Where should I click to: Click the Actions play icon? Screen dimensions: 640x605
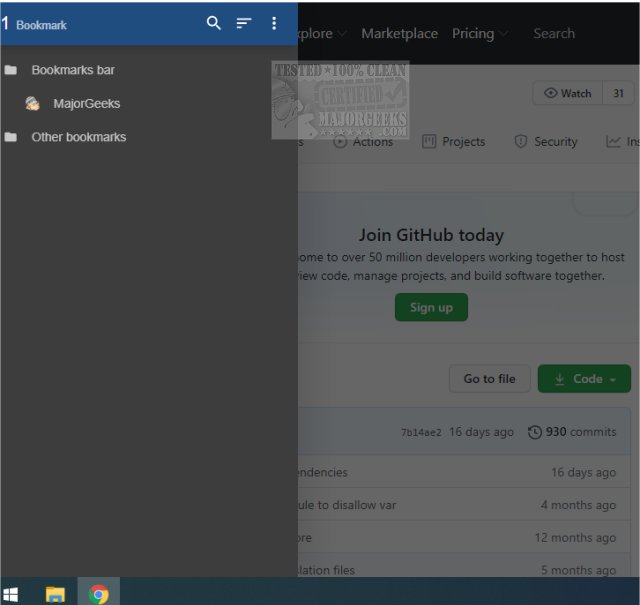pos(340,142)
